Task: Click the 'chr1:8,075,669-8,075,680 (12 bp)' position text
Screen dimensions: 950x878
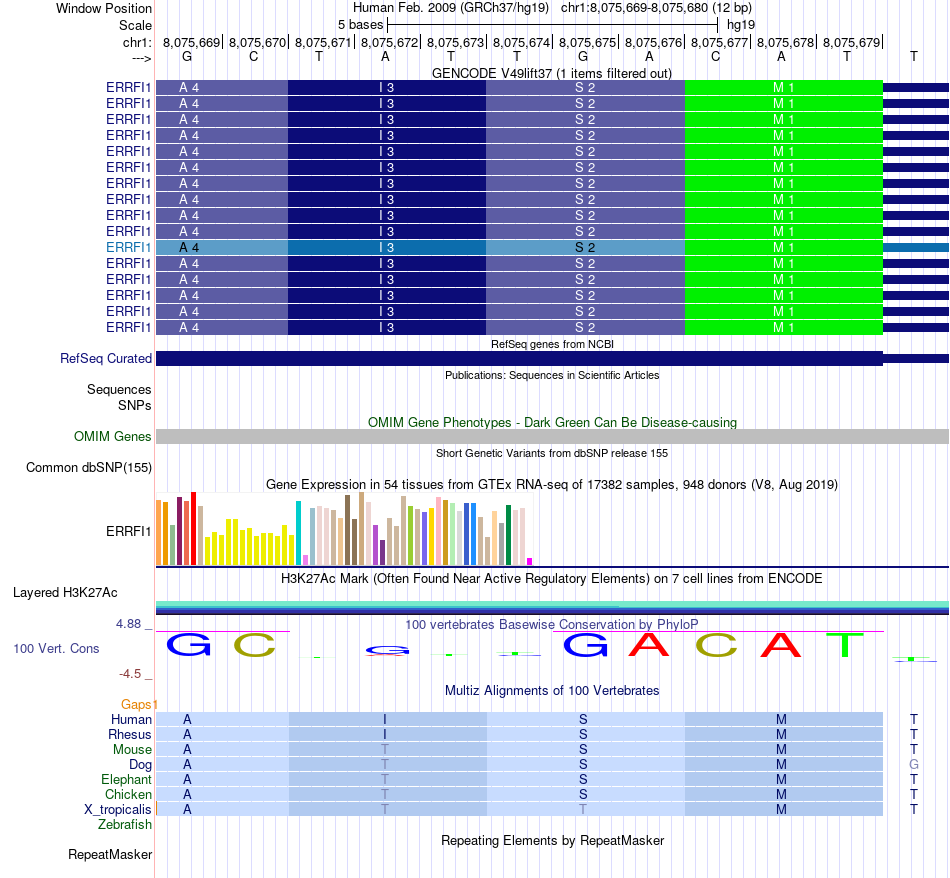Action: [656, 8]
